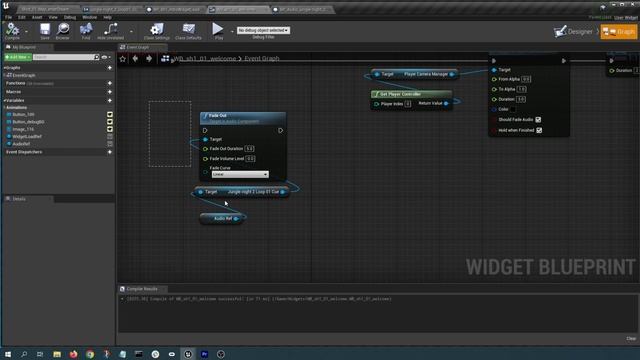640x360 pixels.
Task: Open the Color swatch on camera fade node
Action: tap(513, 109)
